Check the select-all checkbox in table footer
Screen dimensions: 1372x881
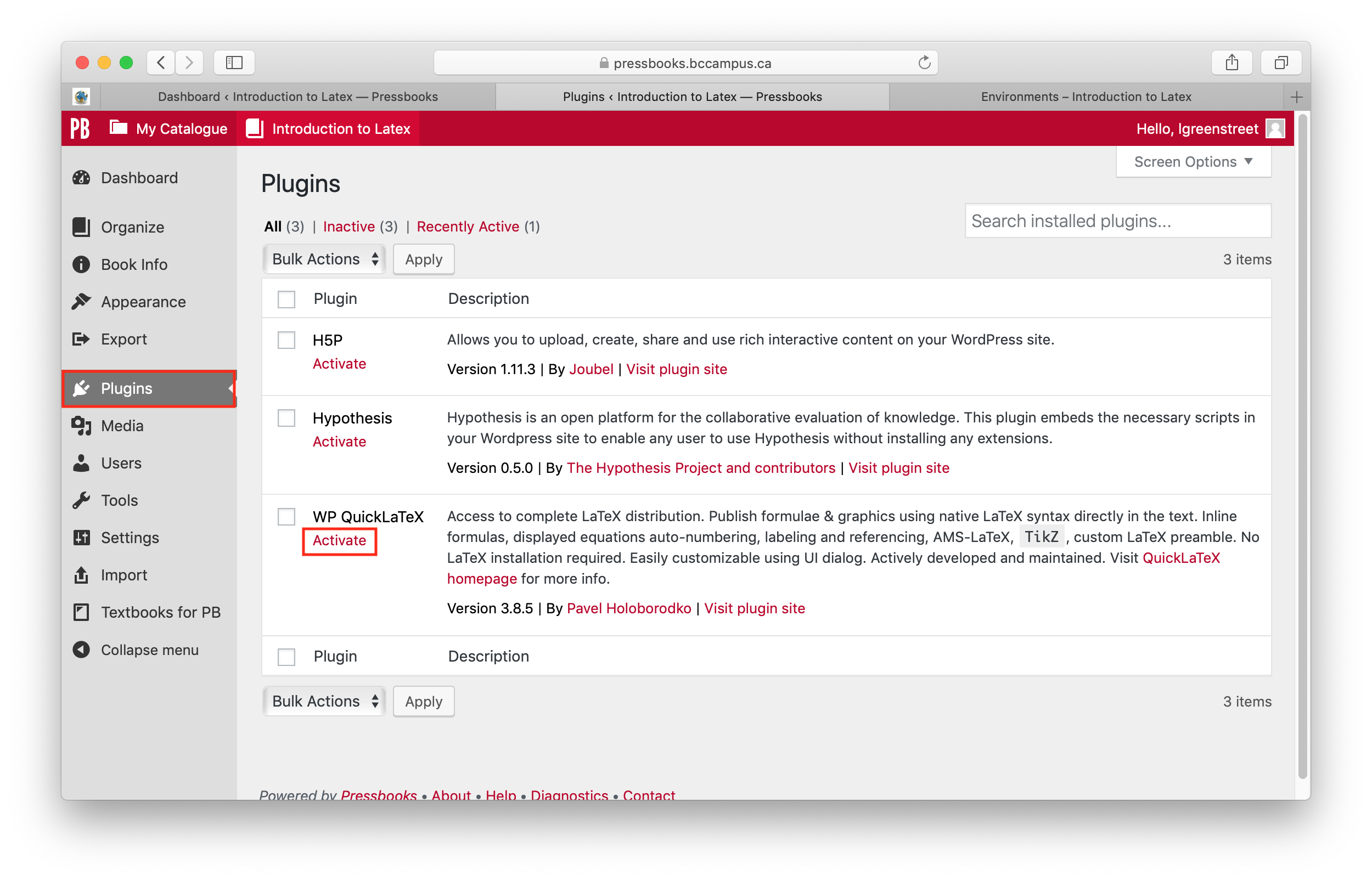(x=286, y=657)
